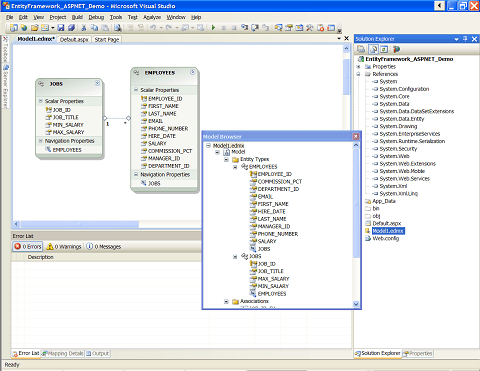480x371 pixels.
Task: Click Show All Files icon in Solution Explorer
Action: [374, 49]
